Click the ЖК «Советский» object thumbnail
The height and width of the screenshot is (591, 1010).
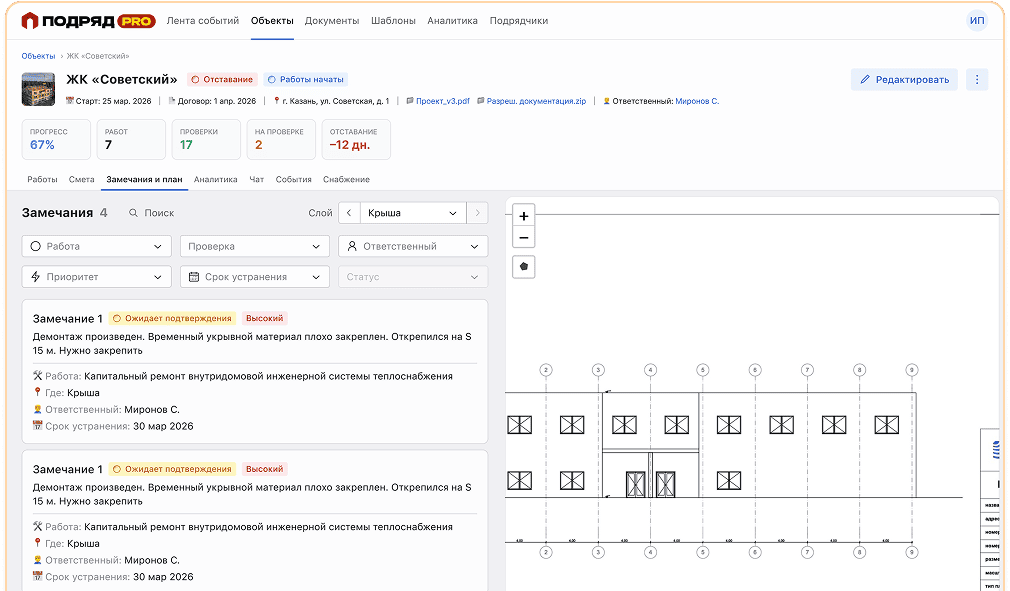point(38,89)
